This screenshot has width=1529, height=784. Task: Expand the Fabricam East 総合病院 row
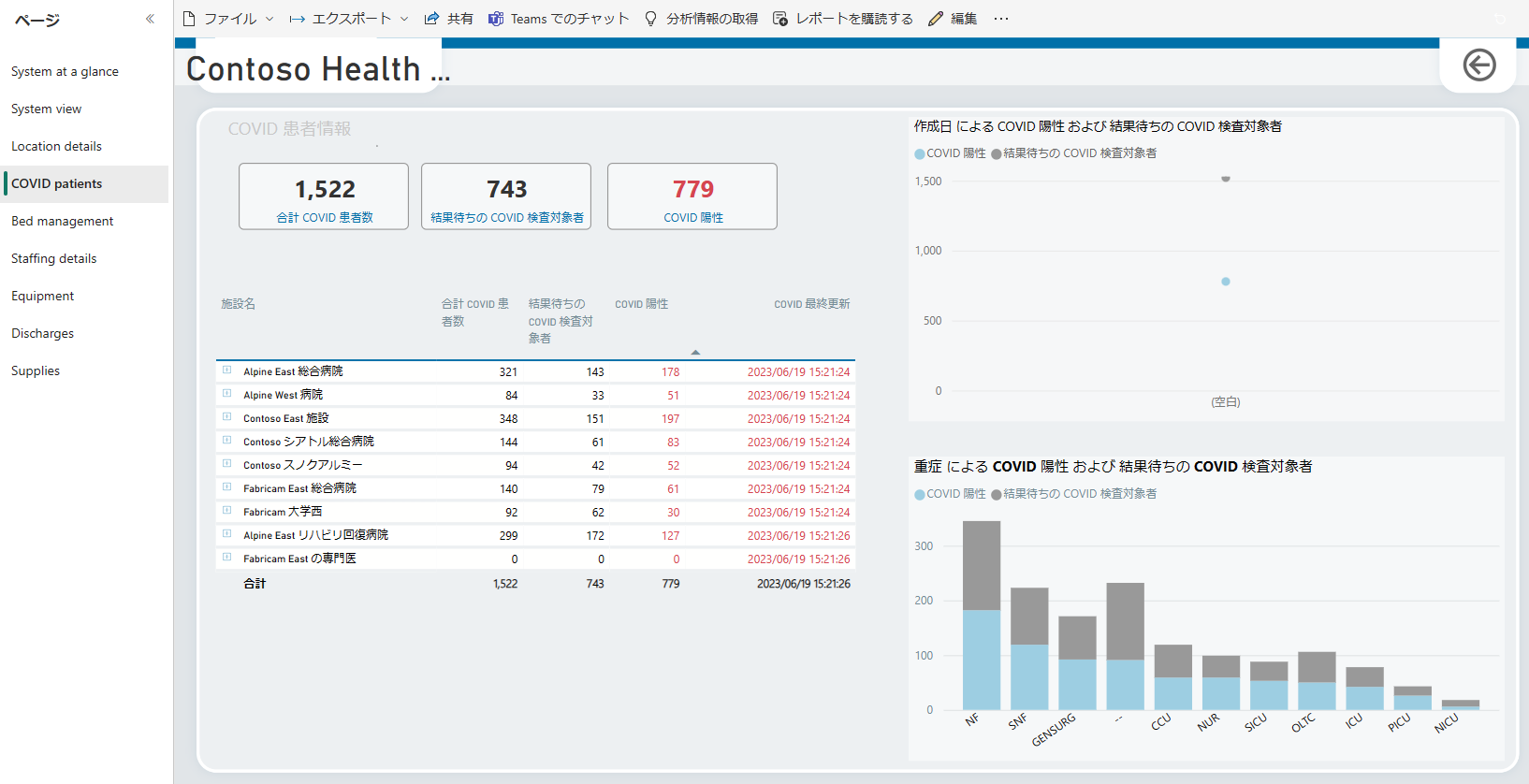click(x=226, y=487)
